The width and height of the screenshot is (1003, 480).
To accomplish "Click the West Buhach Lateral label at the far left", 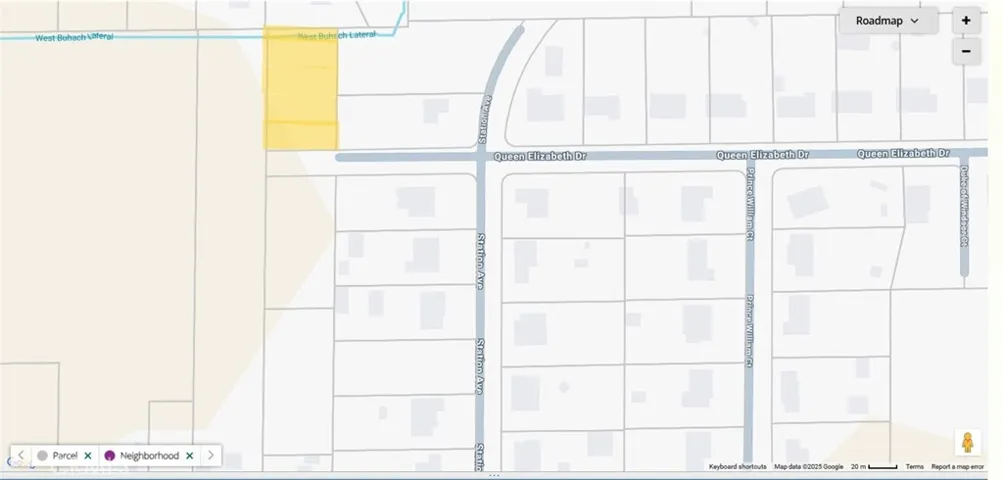I will (x=74, y=37).
